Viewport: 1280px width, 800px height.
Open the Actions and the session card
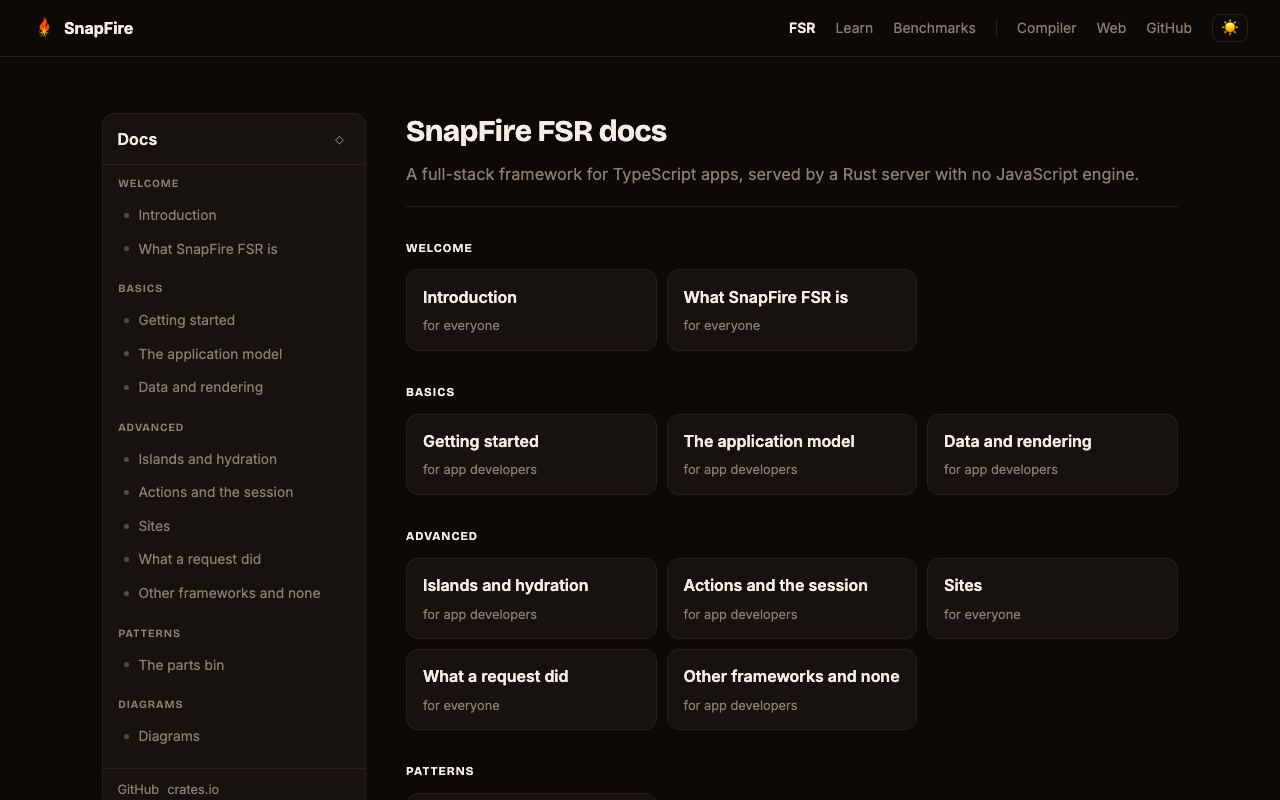pos(792,598)
